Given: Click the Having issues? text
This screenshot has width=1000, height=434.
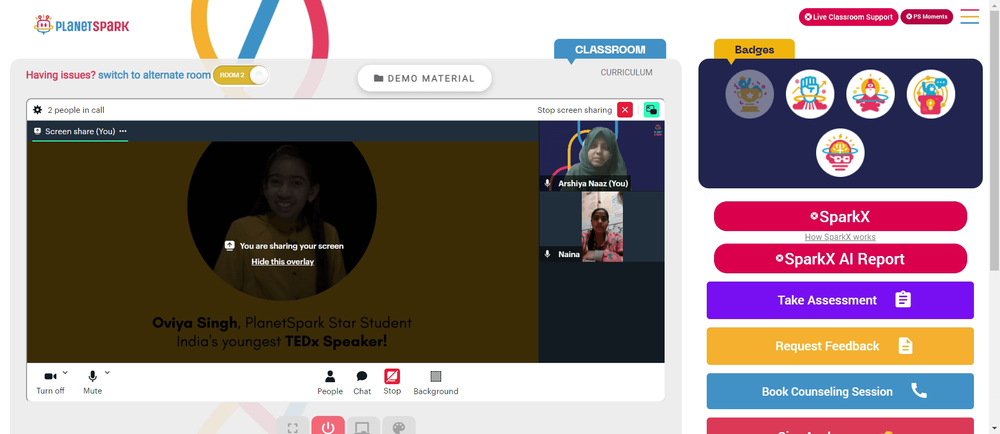Looking at the screenshot, I should [61, 75].
